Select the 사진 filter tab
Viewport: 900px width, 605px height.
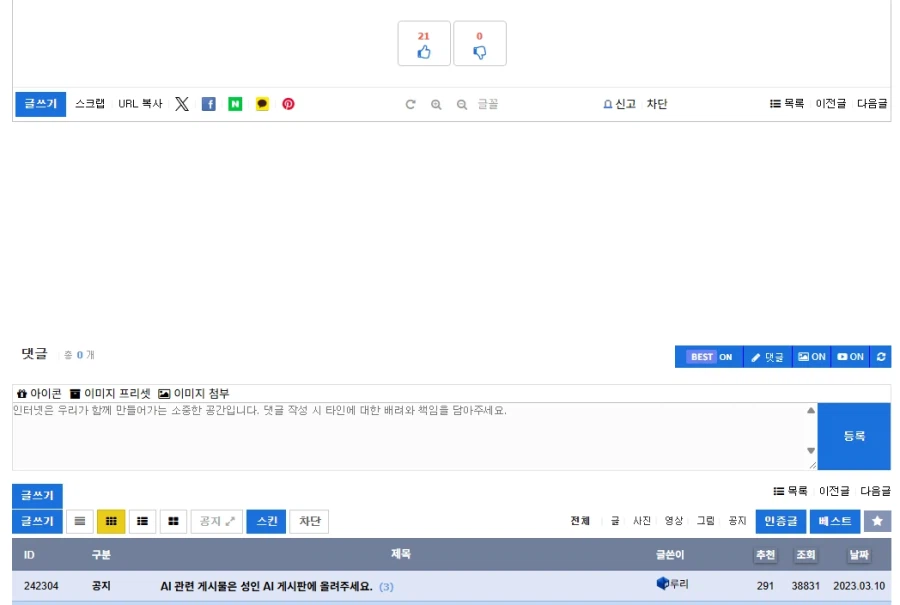click(642, 521)
